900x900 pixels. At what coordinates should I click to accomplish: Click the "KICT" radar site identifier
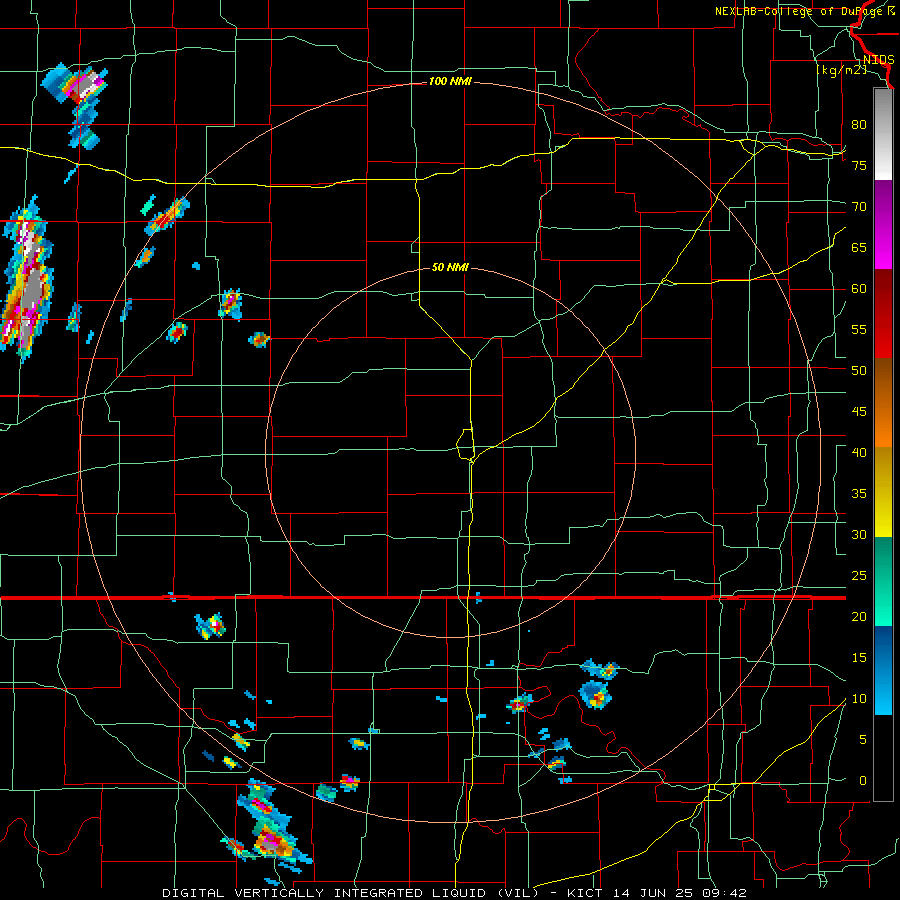click(587, 893)
